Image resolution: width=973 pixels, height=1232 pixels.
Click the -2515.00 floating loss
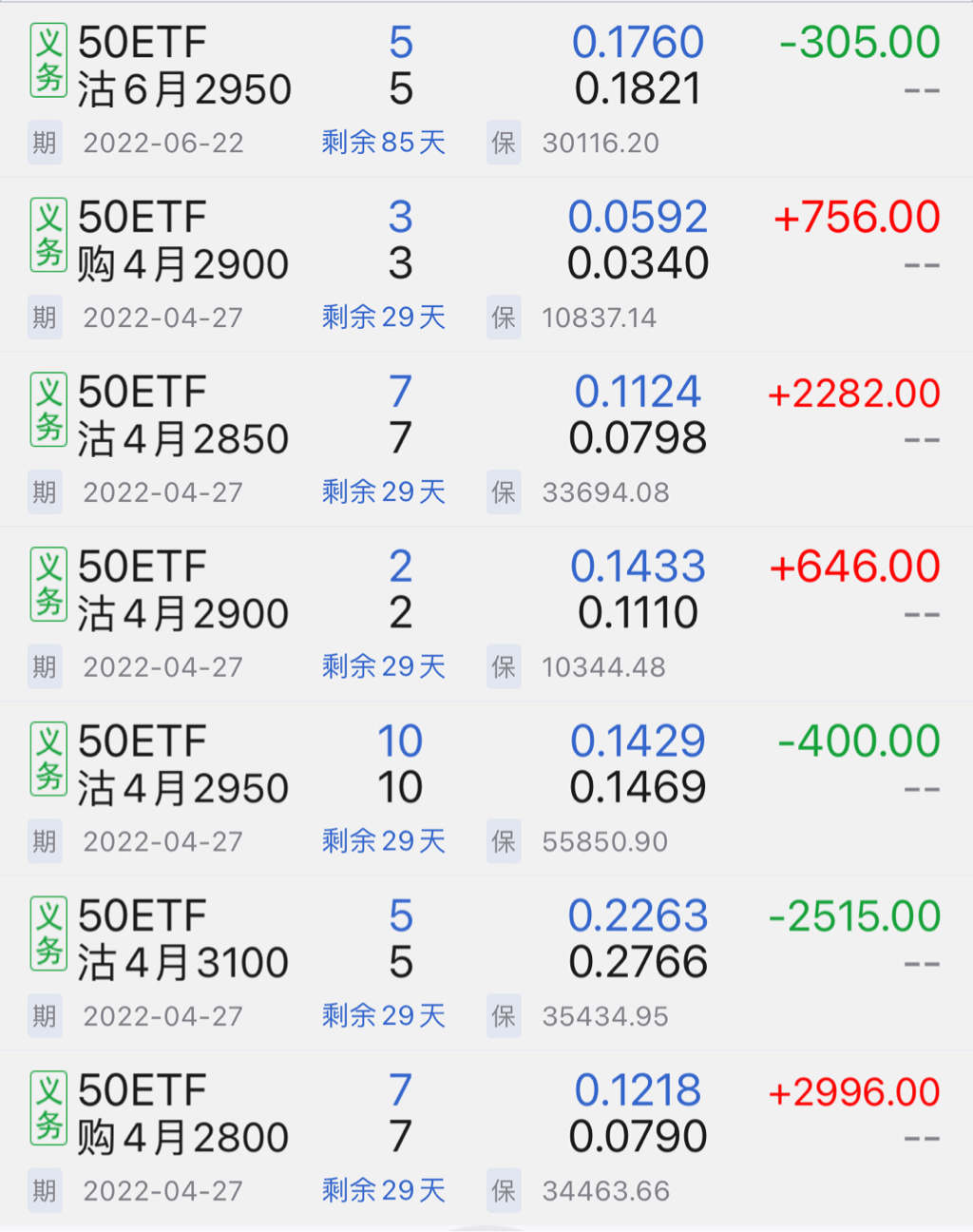[854, 917]
